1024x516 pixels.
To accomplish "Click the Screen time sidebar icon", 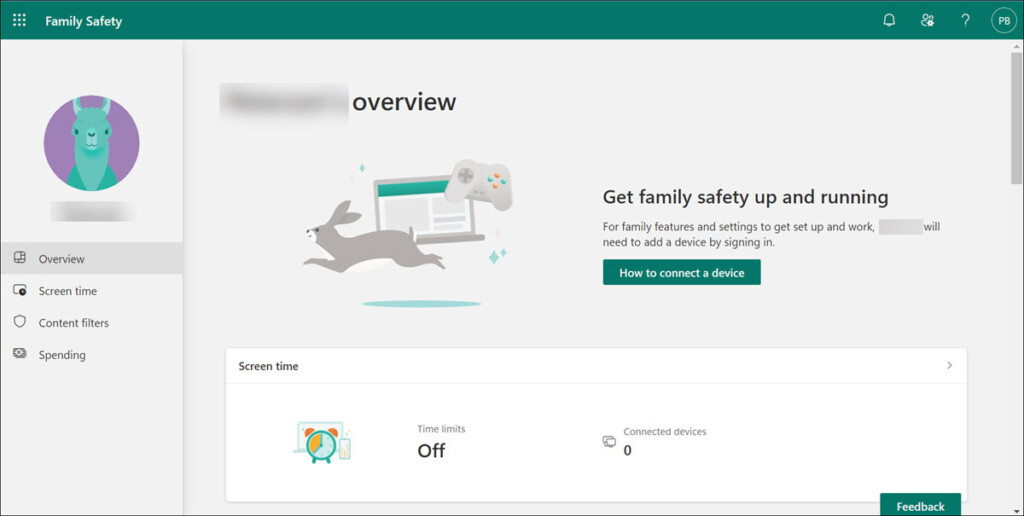I will 20,290.
